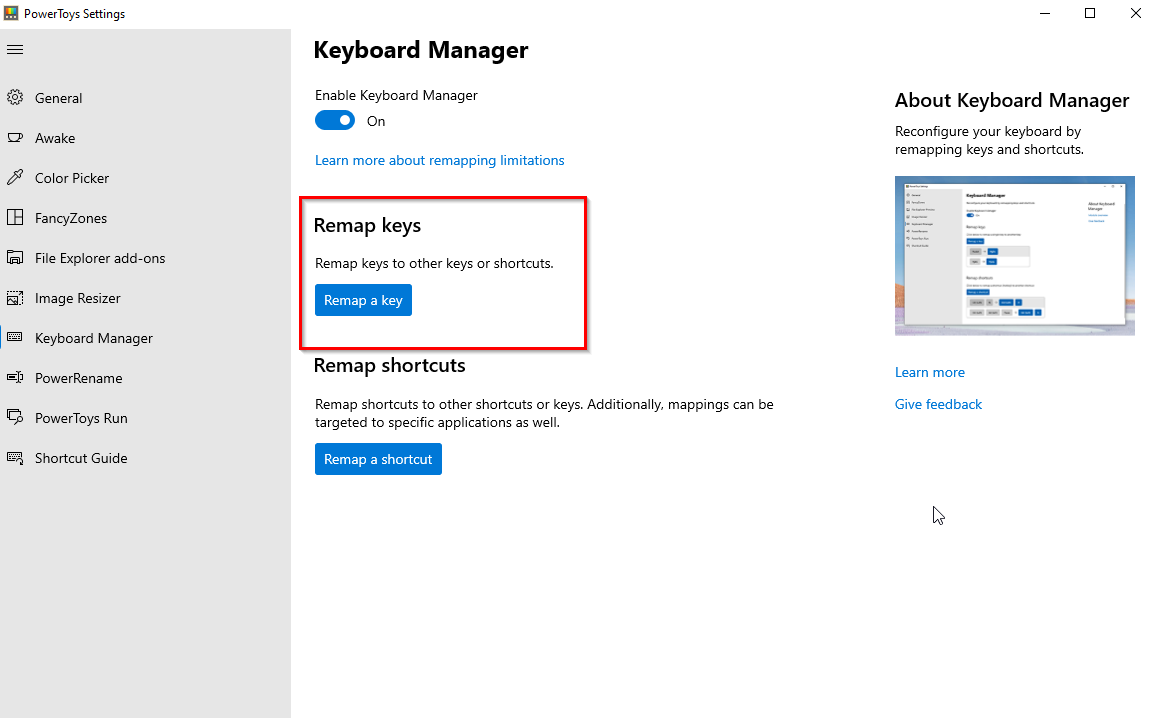
Task: Click the Keyboard Manager page title
Action: click(421, 50)
